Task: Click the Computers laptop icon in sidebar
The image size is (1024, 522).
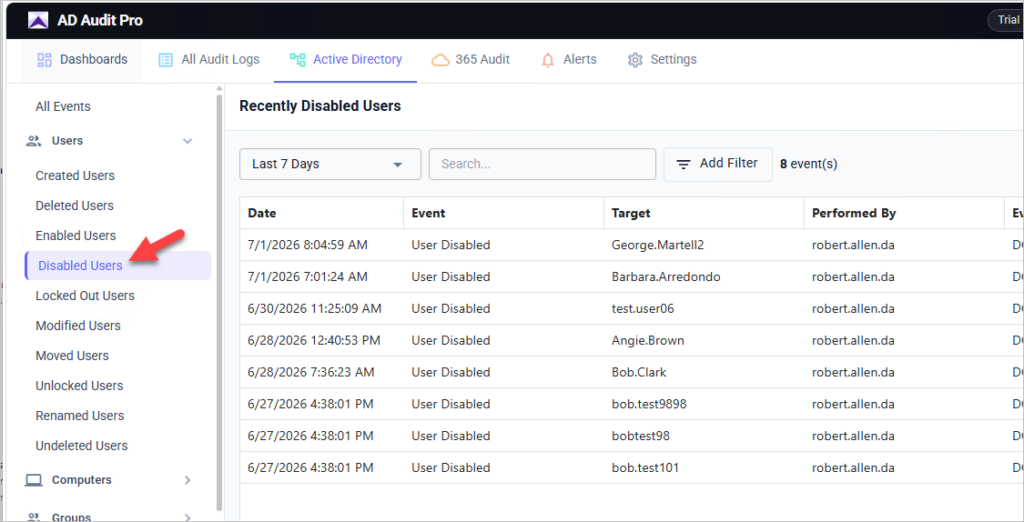Action: pyautogui.click(x=33, y=480)
